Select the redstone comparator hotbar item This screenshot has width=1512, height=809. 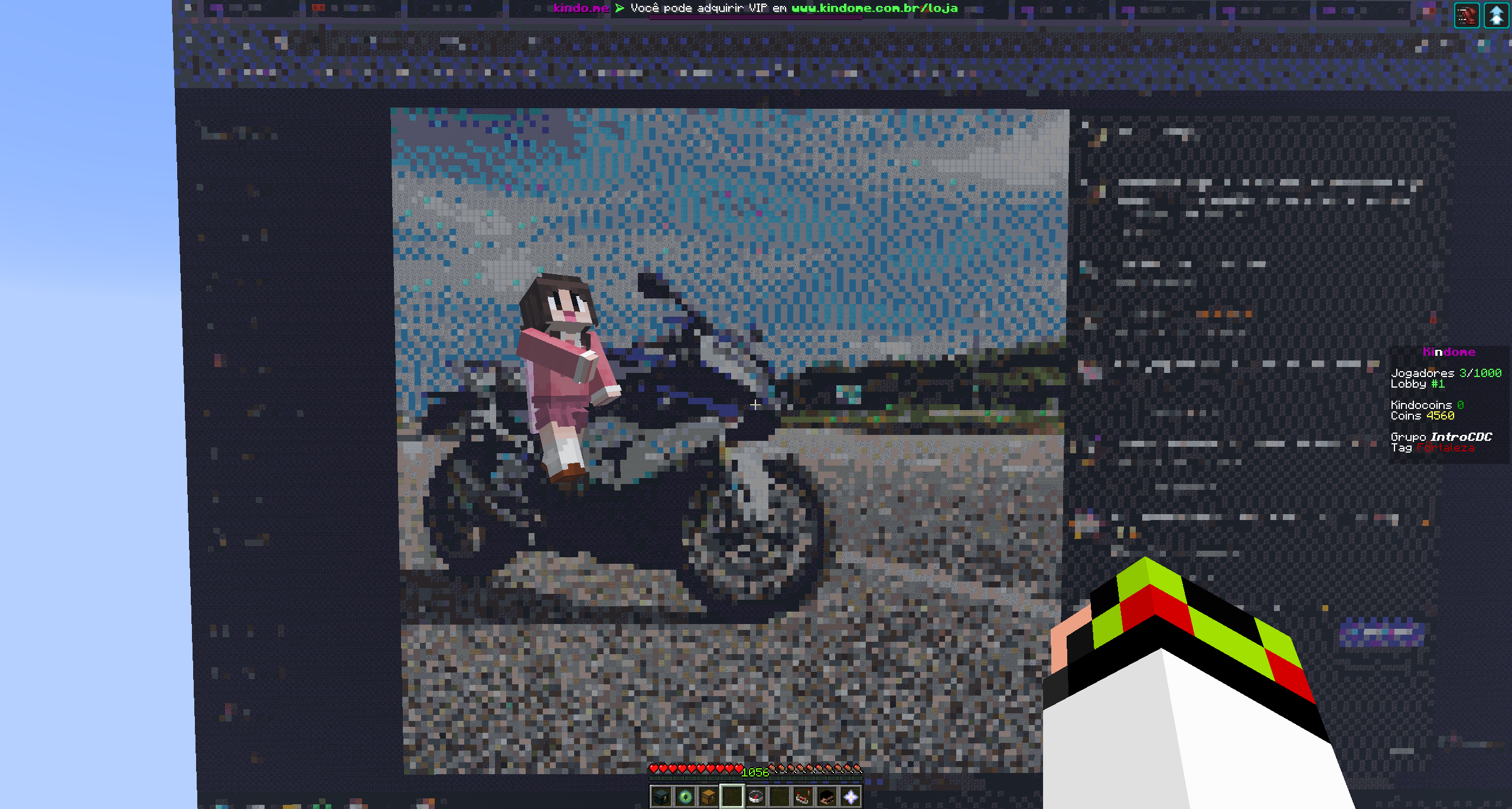point(803,797)
